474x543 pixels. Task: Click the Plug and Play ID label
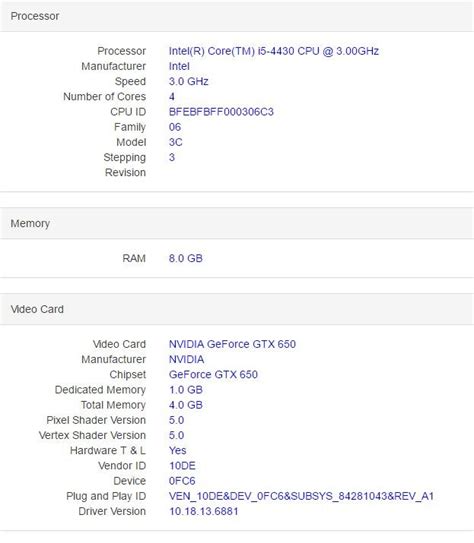point(106,496)
